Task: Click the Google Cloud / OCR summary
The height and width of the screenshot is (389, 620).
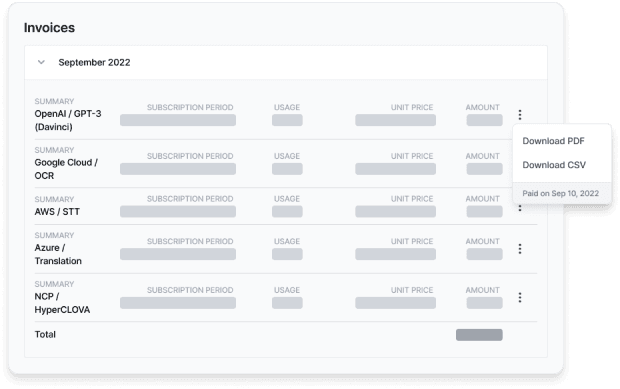Action: (x=66, y=169)
